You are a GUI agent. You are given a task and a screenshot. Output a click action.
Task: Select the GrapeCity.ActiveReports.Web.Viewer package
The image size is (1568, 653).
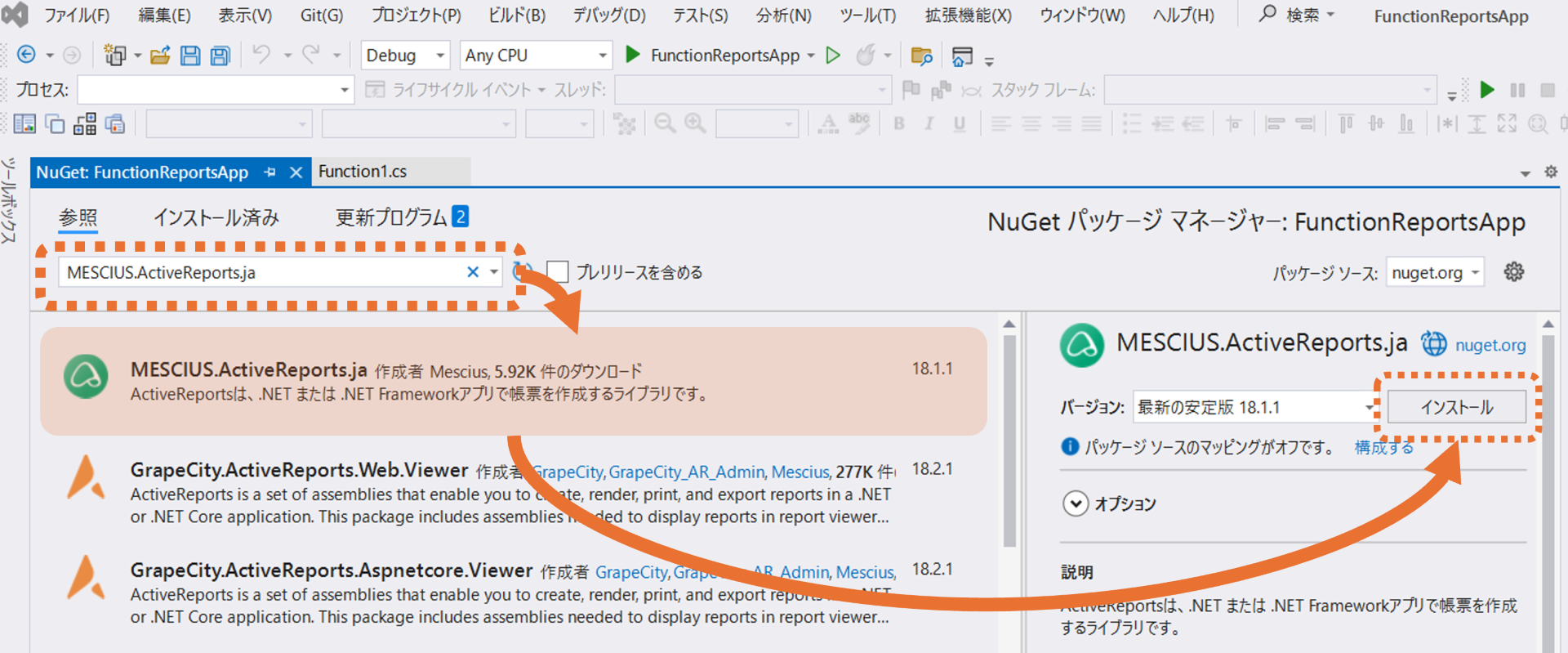(x=514, y=491)
